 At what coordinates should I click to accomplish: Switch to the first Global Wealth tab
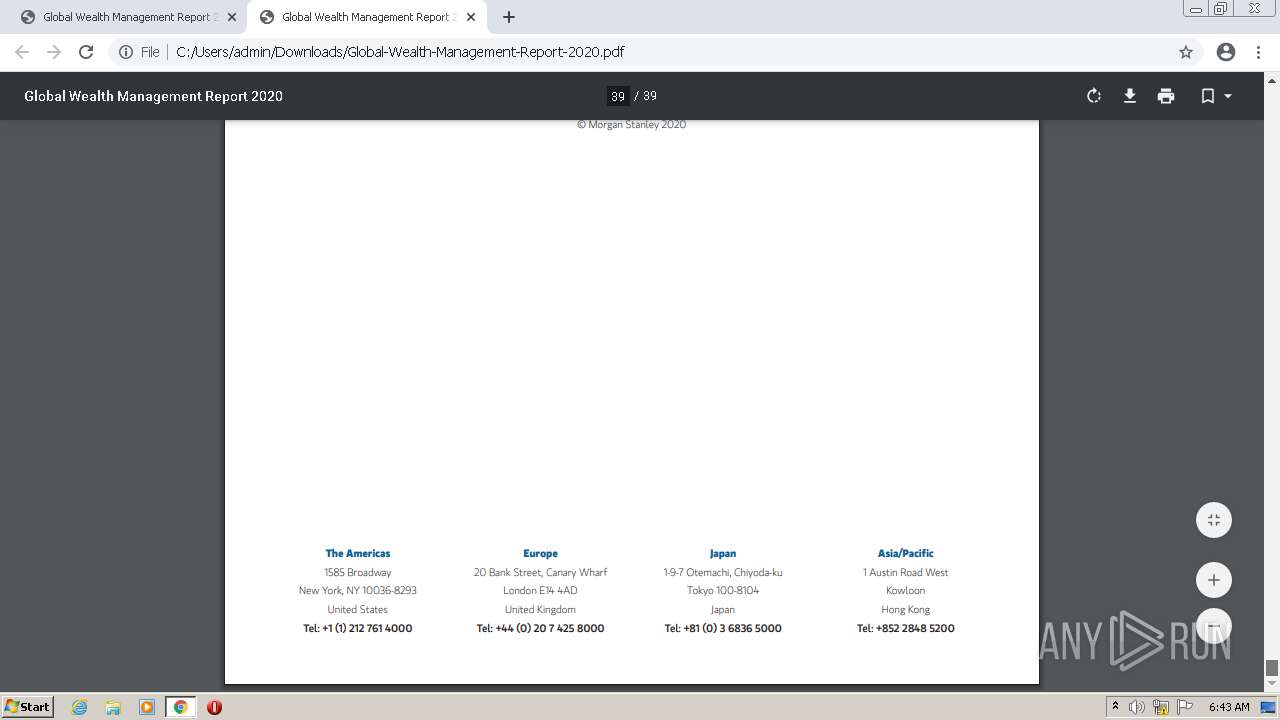[128, 17]
